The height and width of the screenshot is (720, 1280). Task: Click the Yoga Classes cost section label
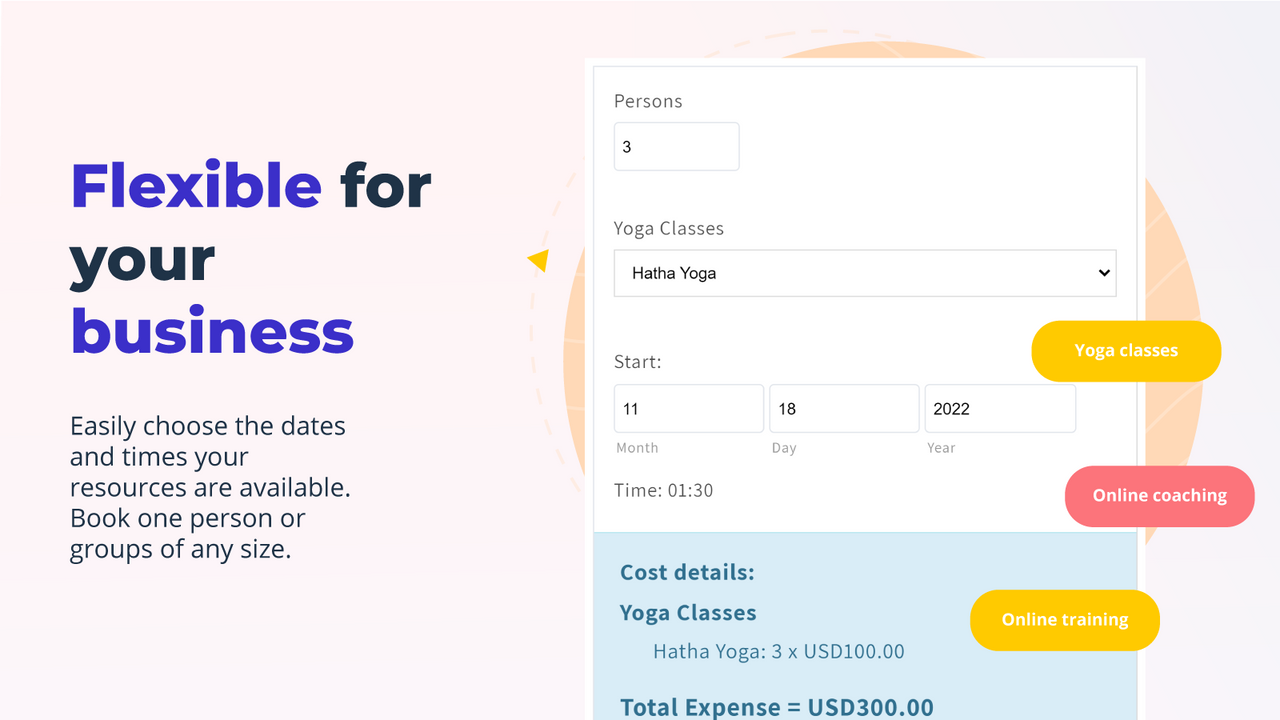[688, 612]
